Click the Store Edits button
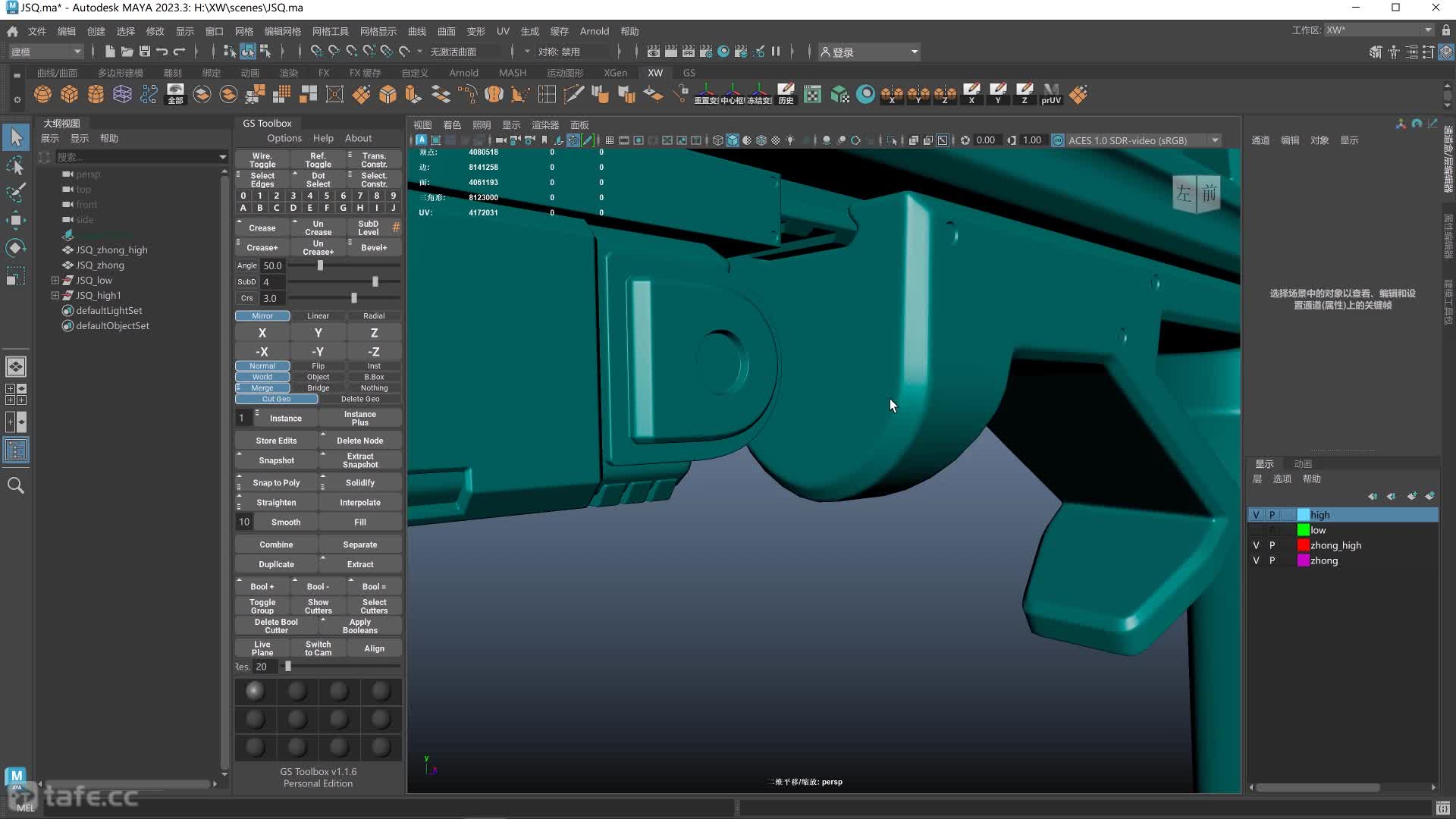The image size is (1456, 819). point(276,441)
